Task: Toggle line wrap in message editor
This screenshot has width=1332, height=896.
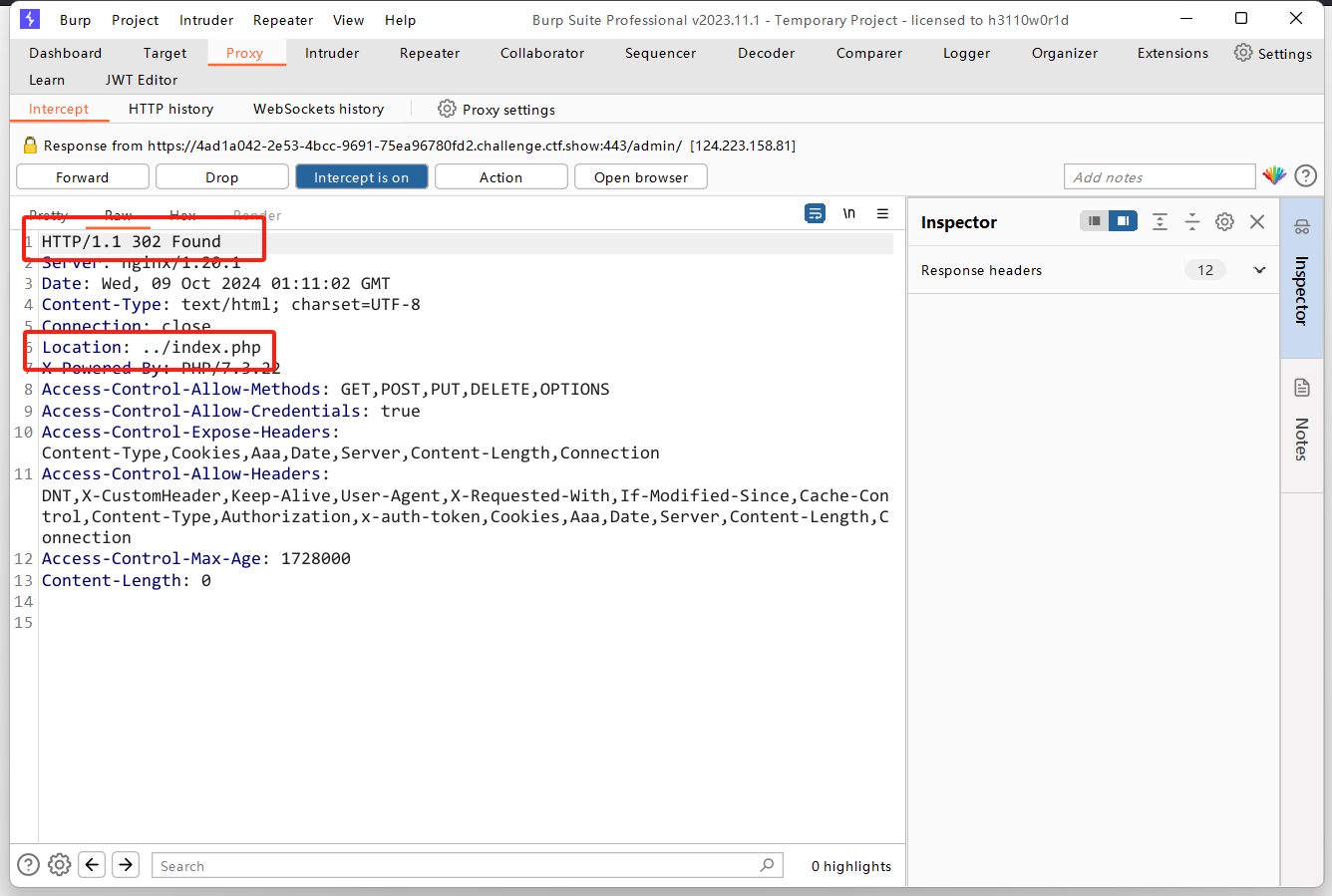Action: [x=816, y=213]
